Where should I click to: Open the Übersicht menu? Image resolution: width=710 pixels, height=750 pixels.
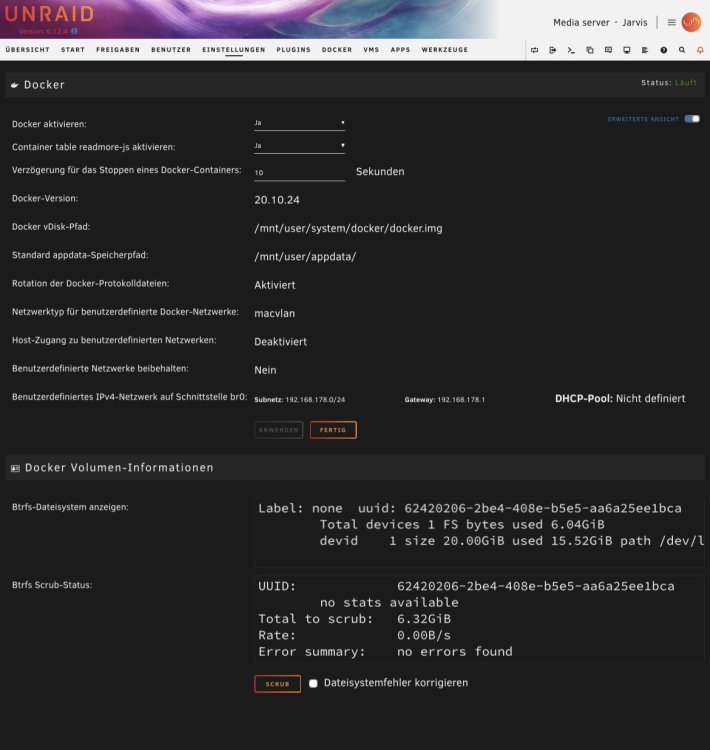coord(27,50)
